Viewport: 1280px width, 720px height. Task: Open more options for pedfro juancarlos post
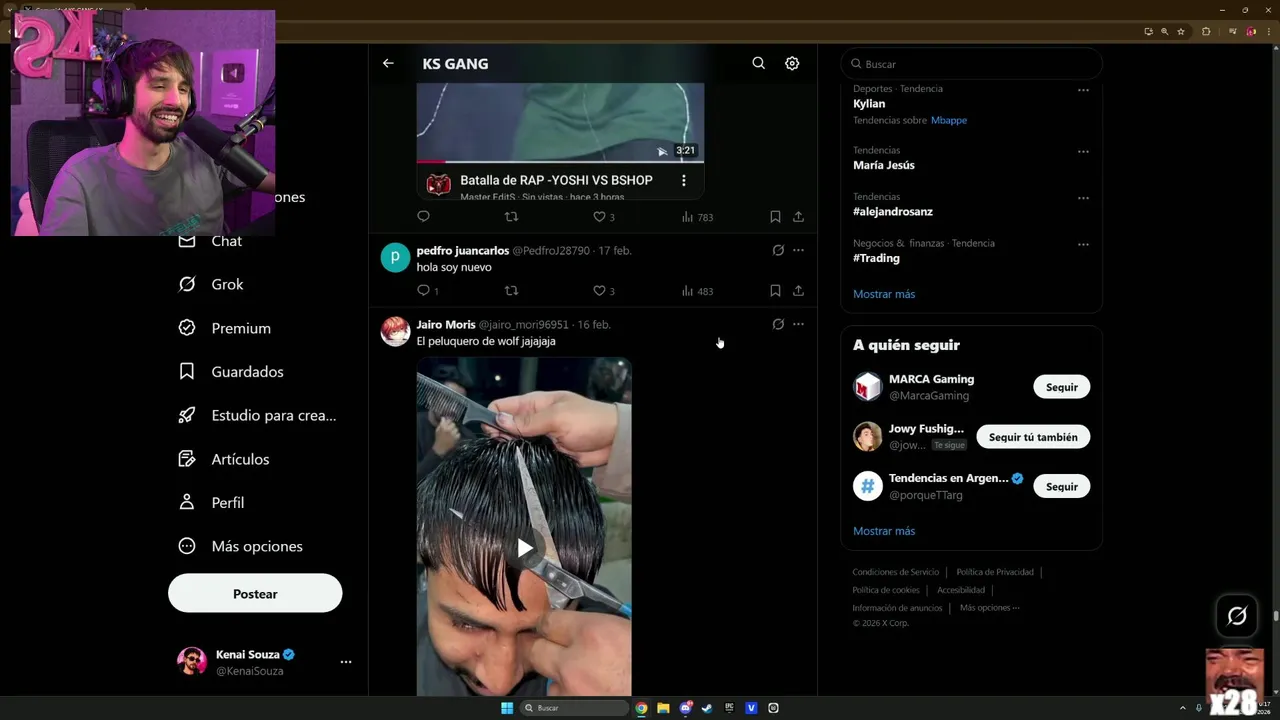pyautogui.click(x=798, y=250)
